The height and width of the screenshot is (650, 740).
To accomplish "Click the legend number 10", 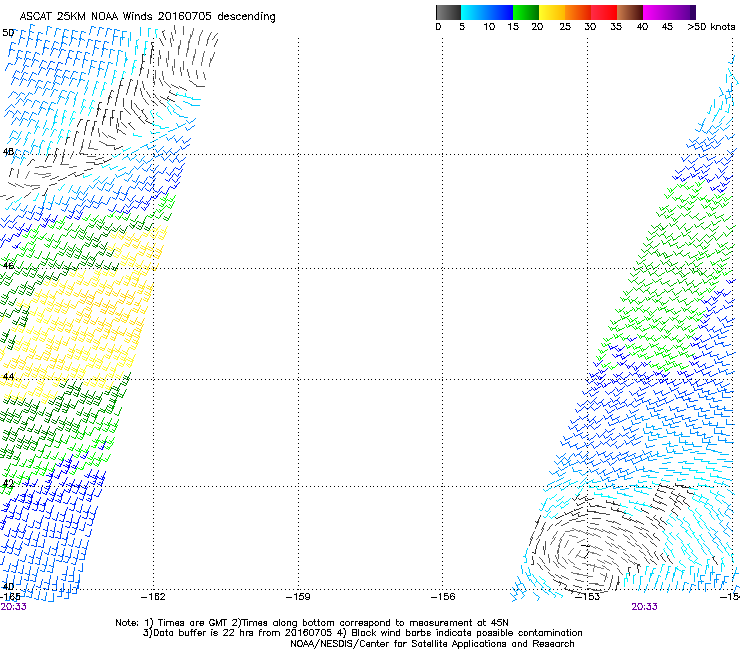I will (489, 27).
